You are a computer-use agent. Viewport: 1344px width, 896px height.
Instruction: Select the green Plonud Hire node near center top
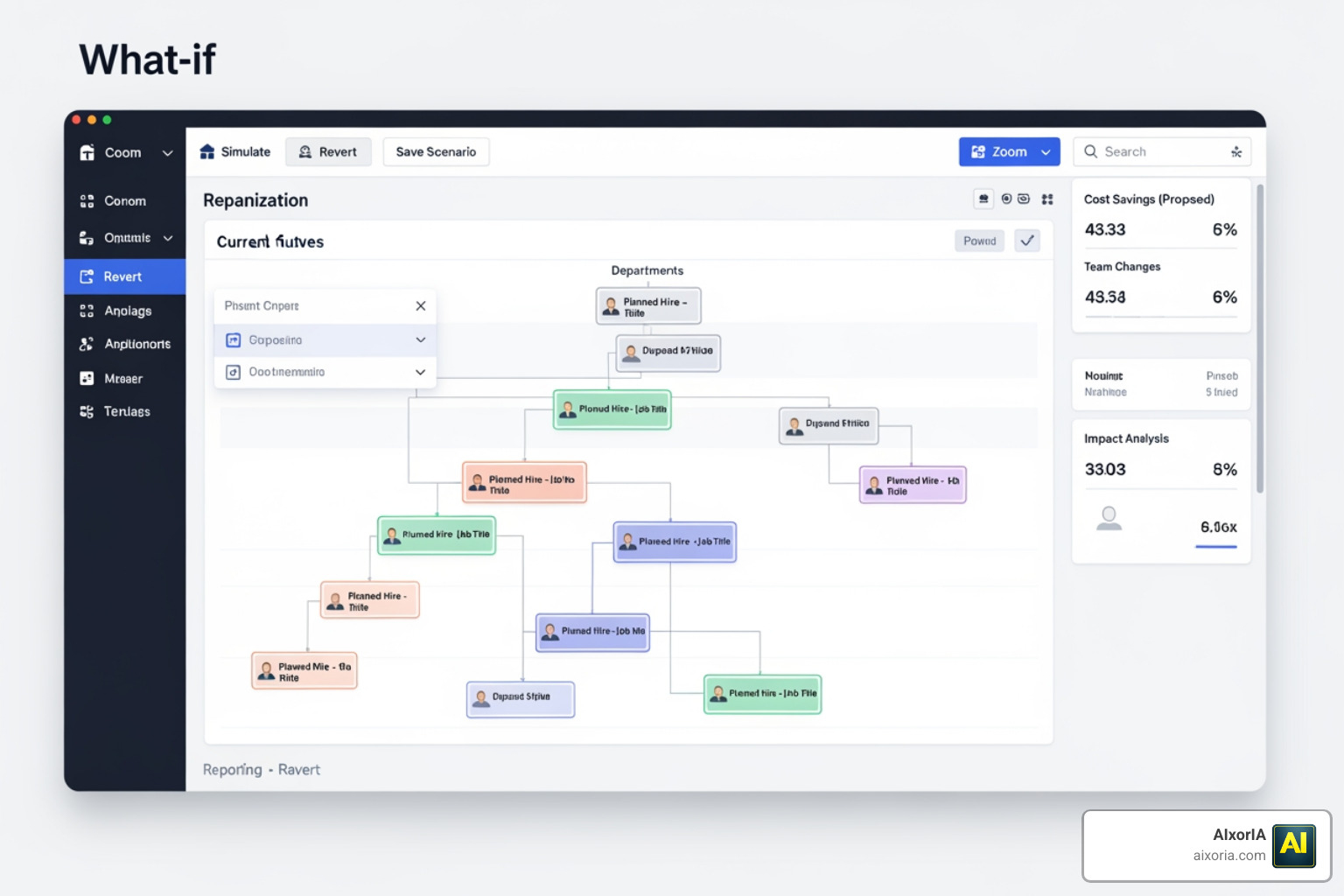coord(612,409)
